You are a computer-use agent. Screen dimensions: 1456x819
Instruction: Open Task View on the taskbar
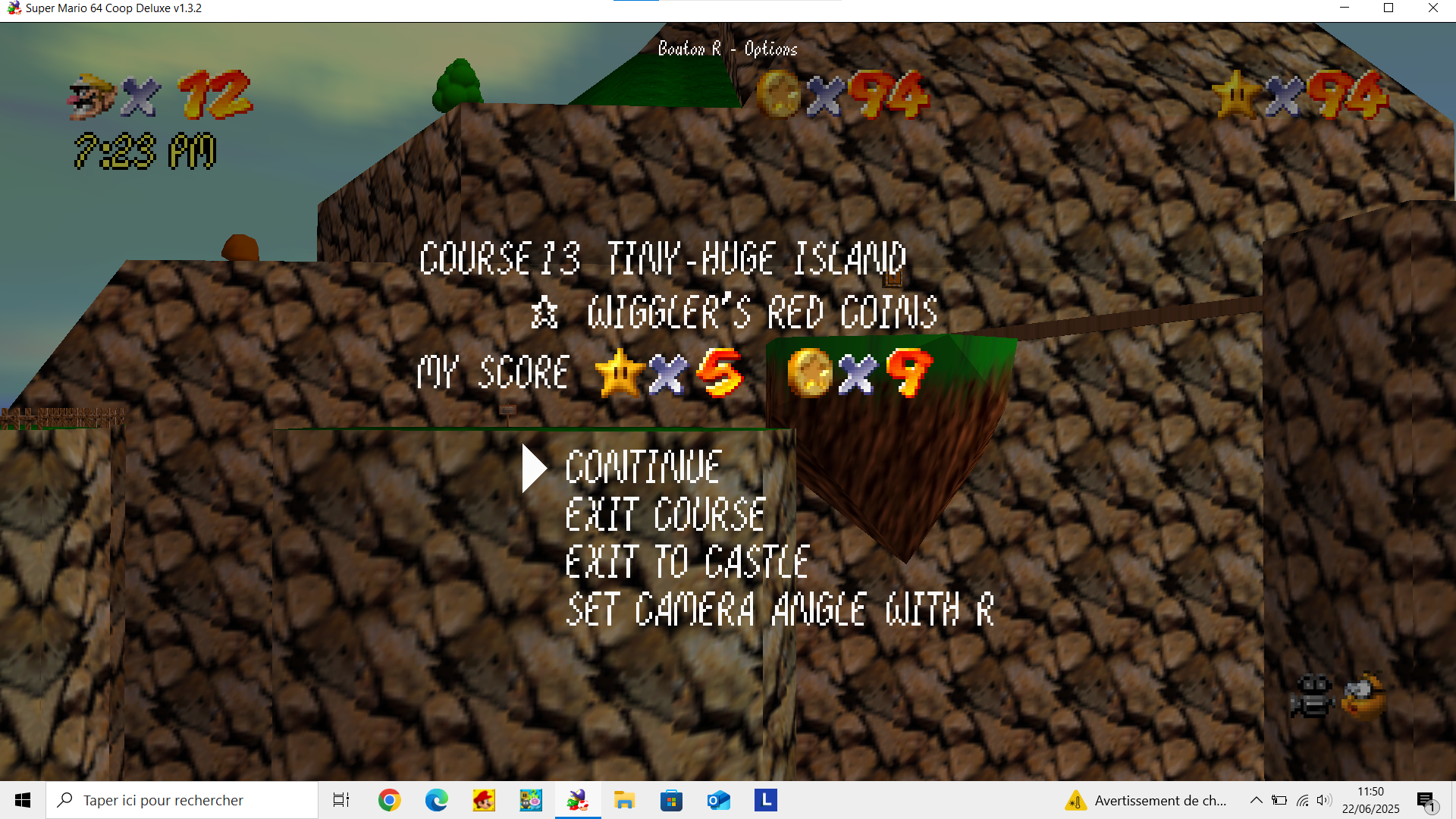[x=341, y=800]
